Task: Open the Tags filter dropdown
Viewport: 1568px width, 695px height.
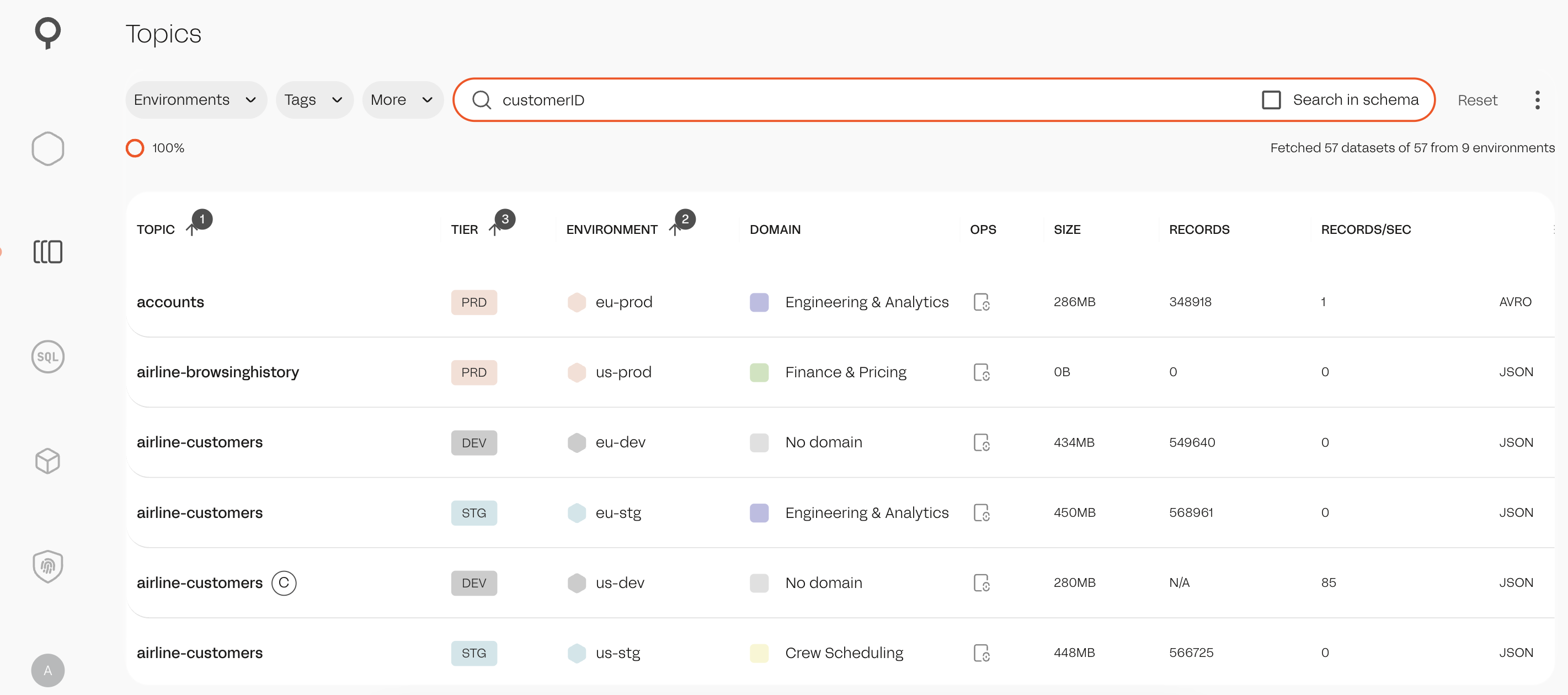Action: [314, 100]
